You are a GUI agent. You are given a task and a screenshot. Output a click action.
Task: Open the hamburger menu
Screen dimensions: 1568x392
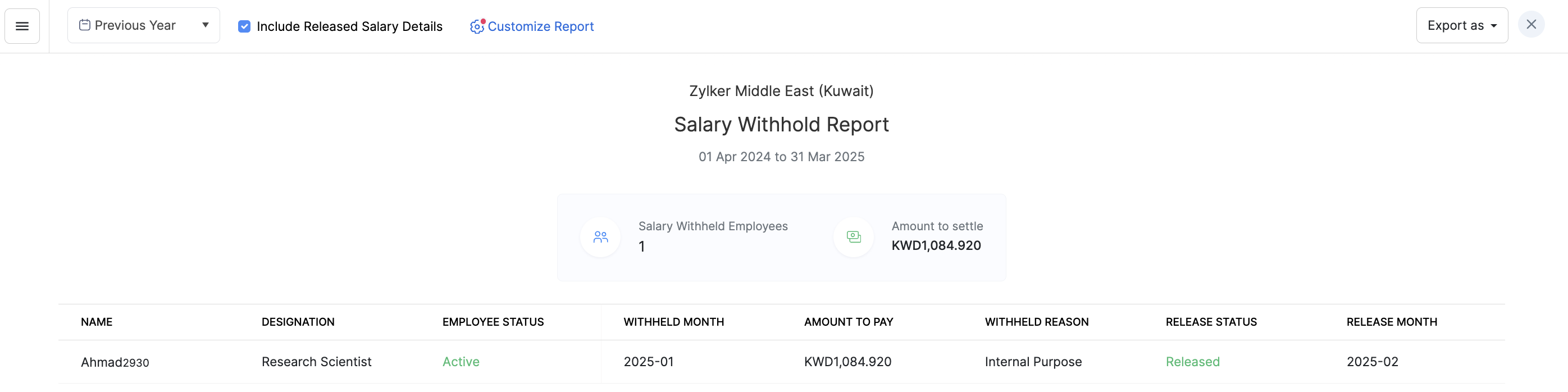(22, 26)
